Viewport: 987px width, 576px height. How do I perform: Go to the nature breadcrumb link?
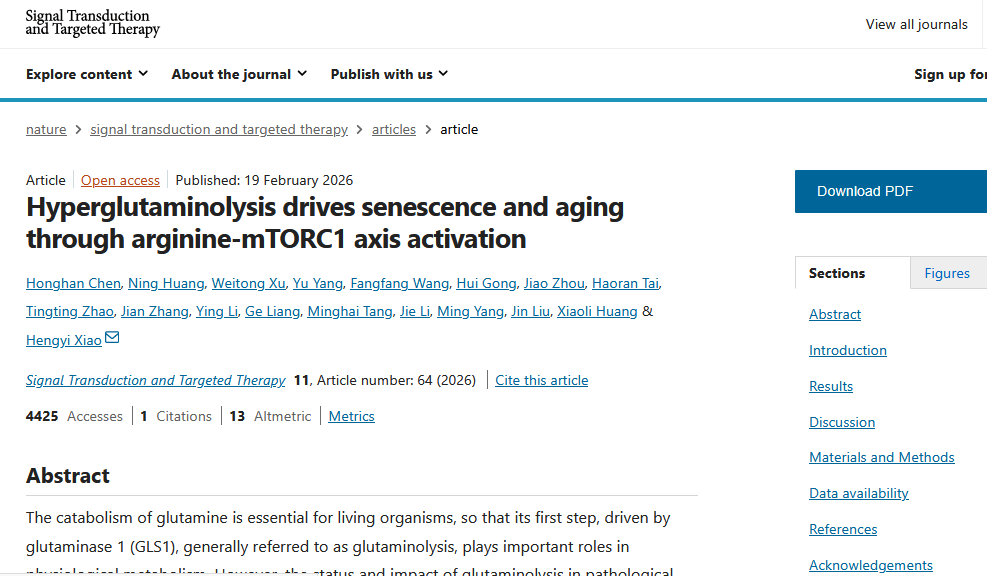click(x=46, y=129)
